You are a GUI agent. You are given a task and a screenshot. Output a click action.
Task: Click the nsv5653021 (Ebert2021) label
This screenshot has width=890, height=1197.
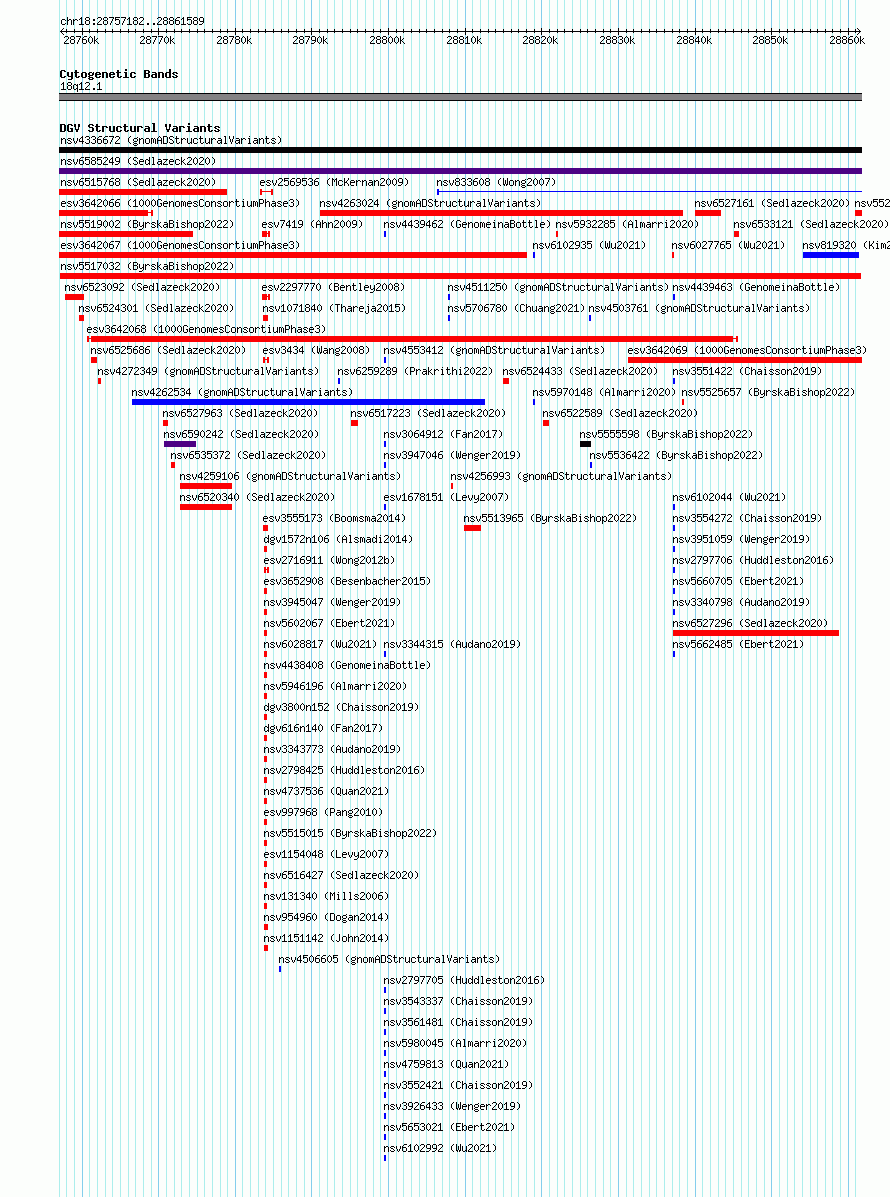pos(449,1127)
